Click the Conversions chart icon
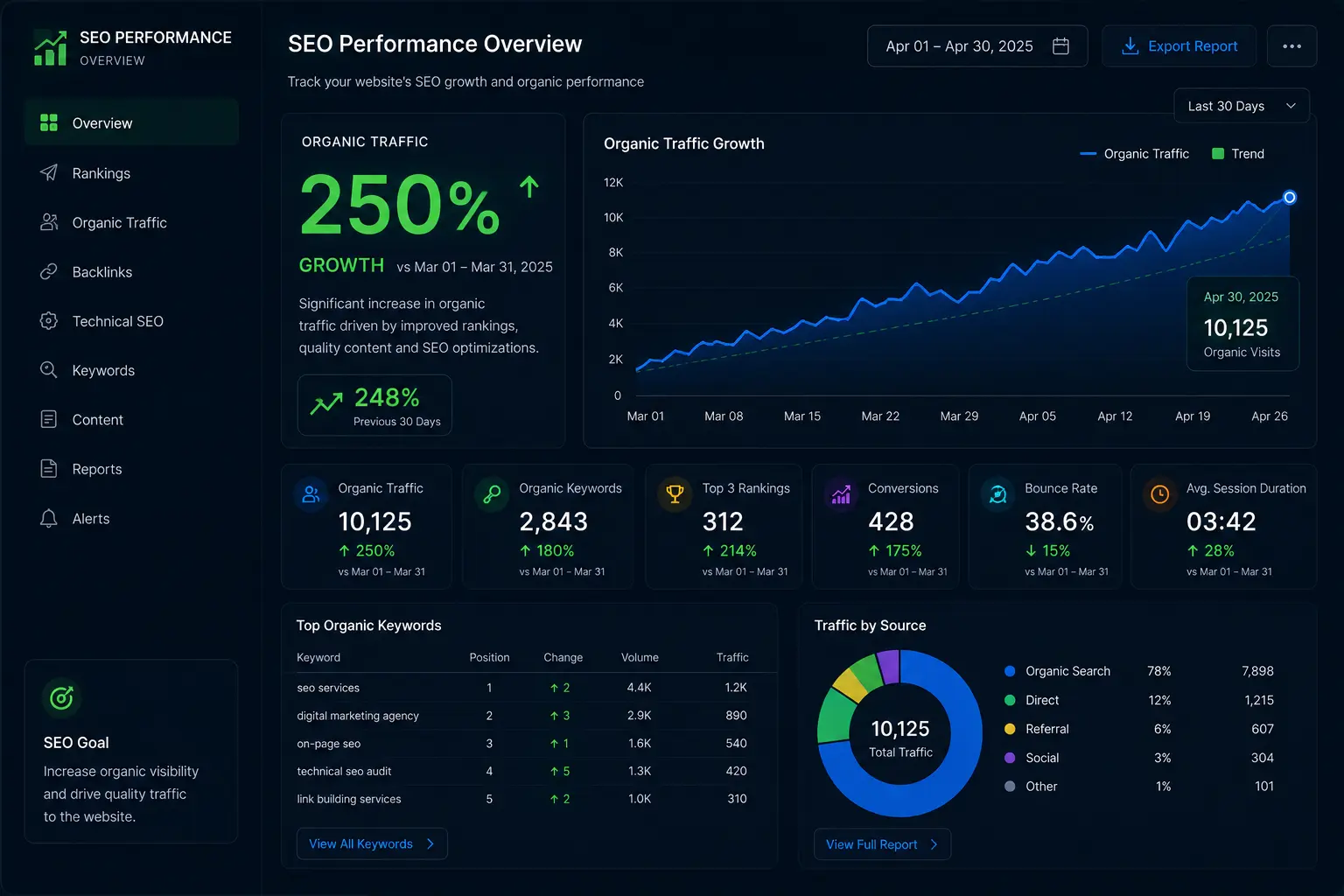The image size is (1344, 896). [x=841, y=494]
